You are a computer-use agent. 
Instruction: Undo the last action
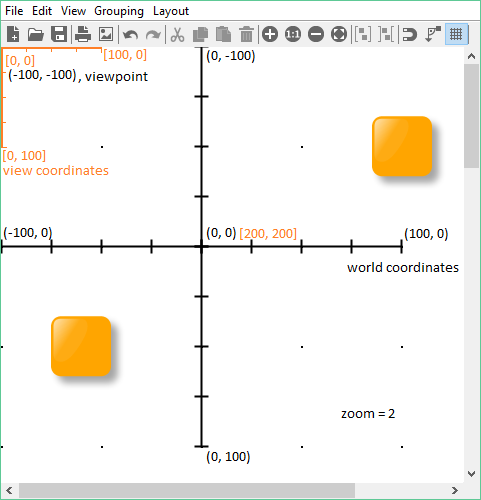coord(130,35)
